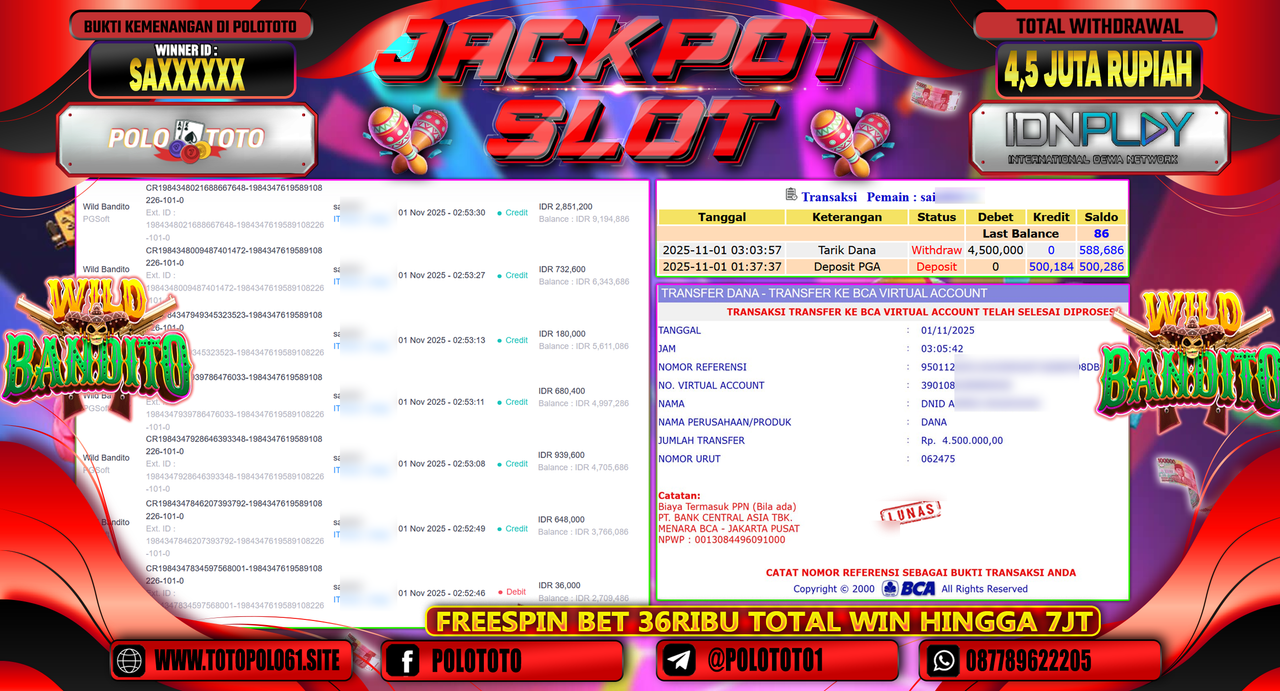Click the red LUNAS stamp
Image resolution: width=1280 pixels, height=691 pixels.
click(910, 513)
